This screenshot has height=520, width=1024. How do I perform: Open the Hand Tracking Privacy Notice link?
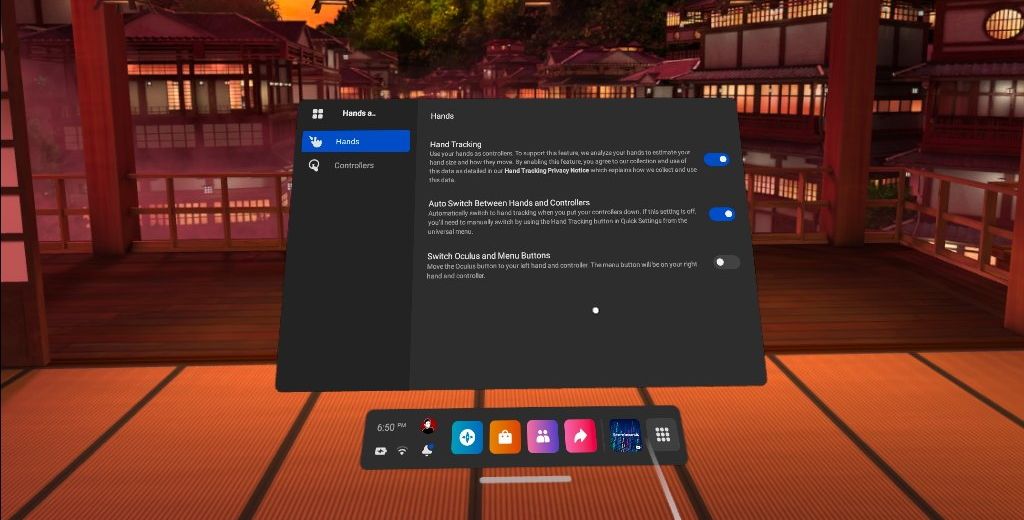(x=547, y=171)
